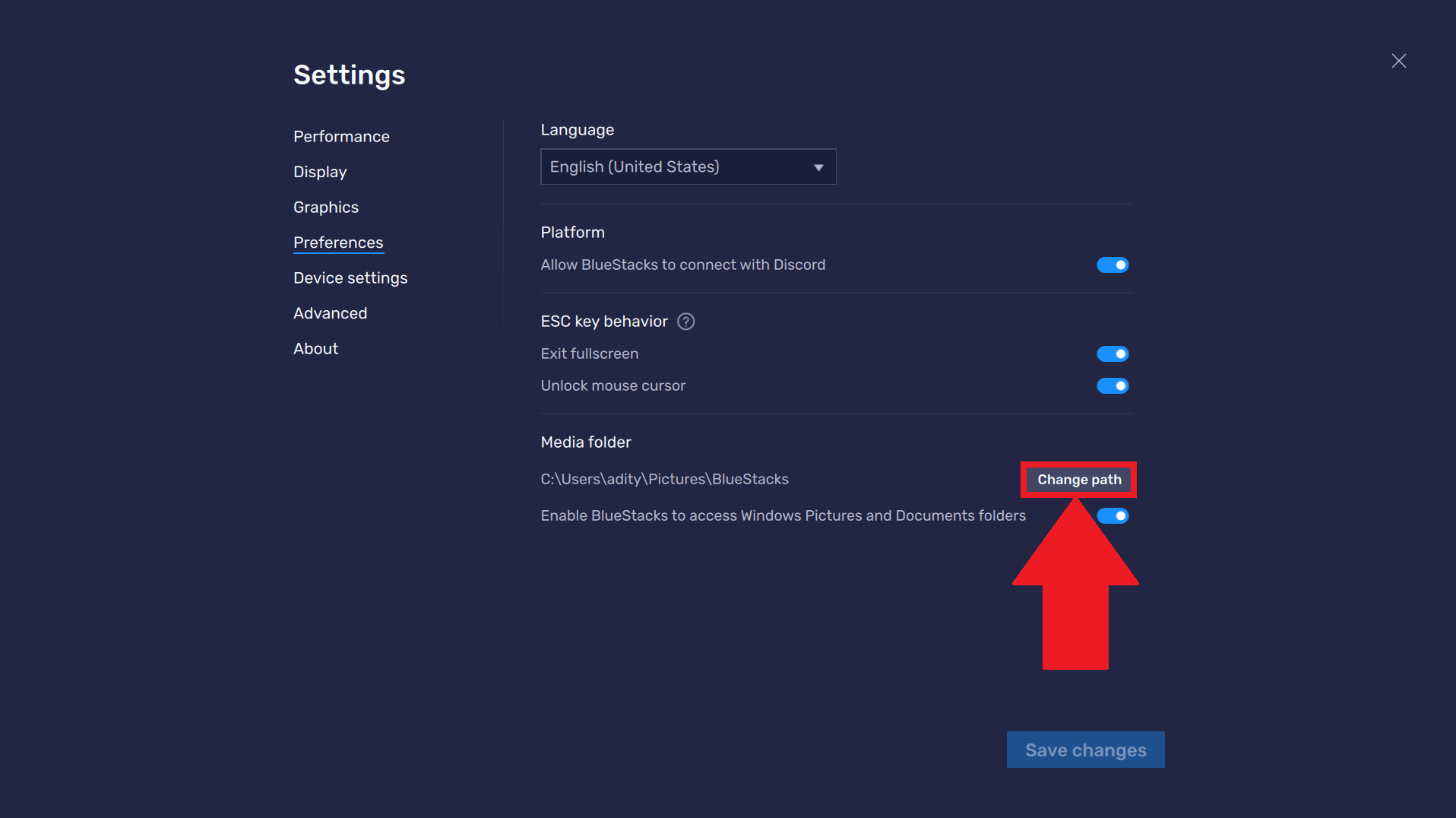This screenshot has width=1456, height=818.
Task: Click the Settings heading
Action: 349,75
